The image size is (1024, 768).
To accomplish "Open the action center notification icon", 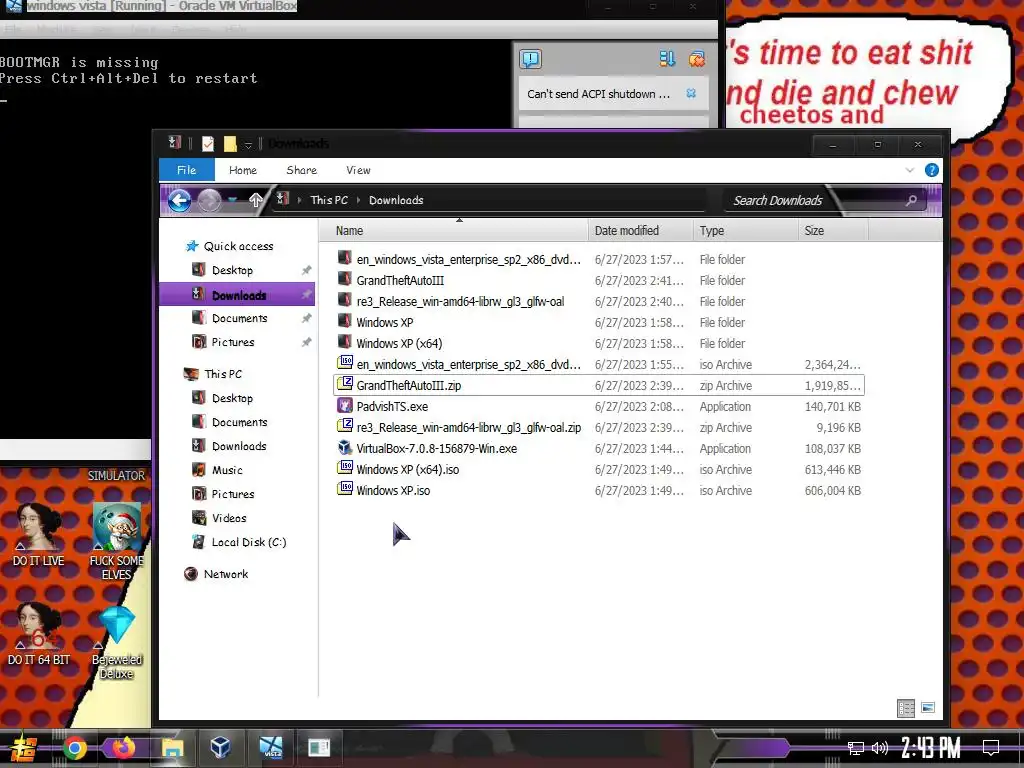I will (x=991, y=747).
